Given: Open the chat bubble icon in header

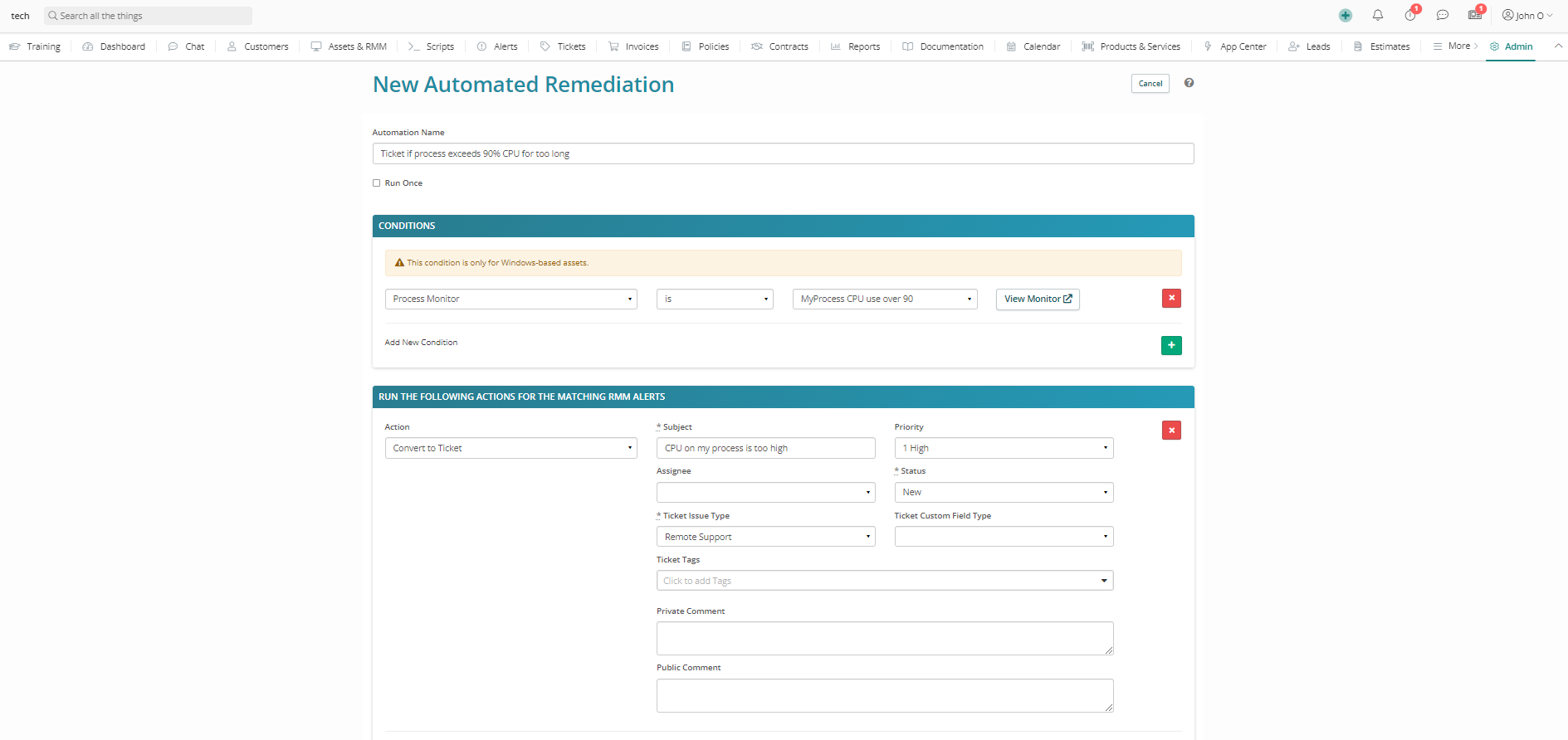Looking at the screenshot, I should click(1443, 16).
